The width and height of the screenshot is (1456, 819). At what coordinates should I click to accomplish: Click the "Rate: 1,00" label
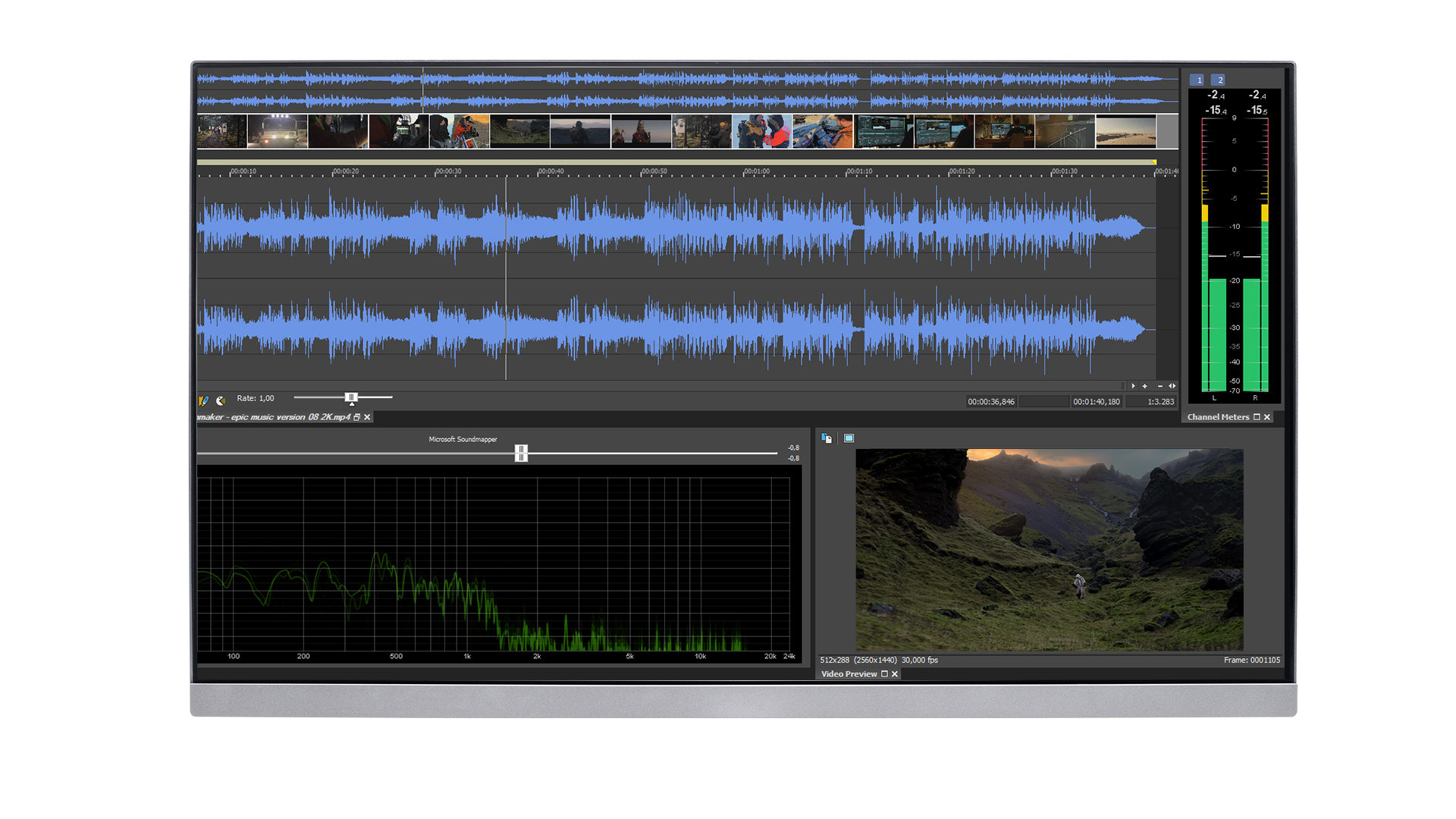tap(256, 398)
